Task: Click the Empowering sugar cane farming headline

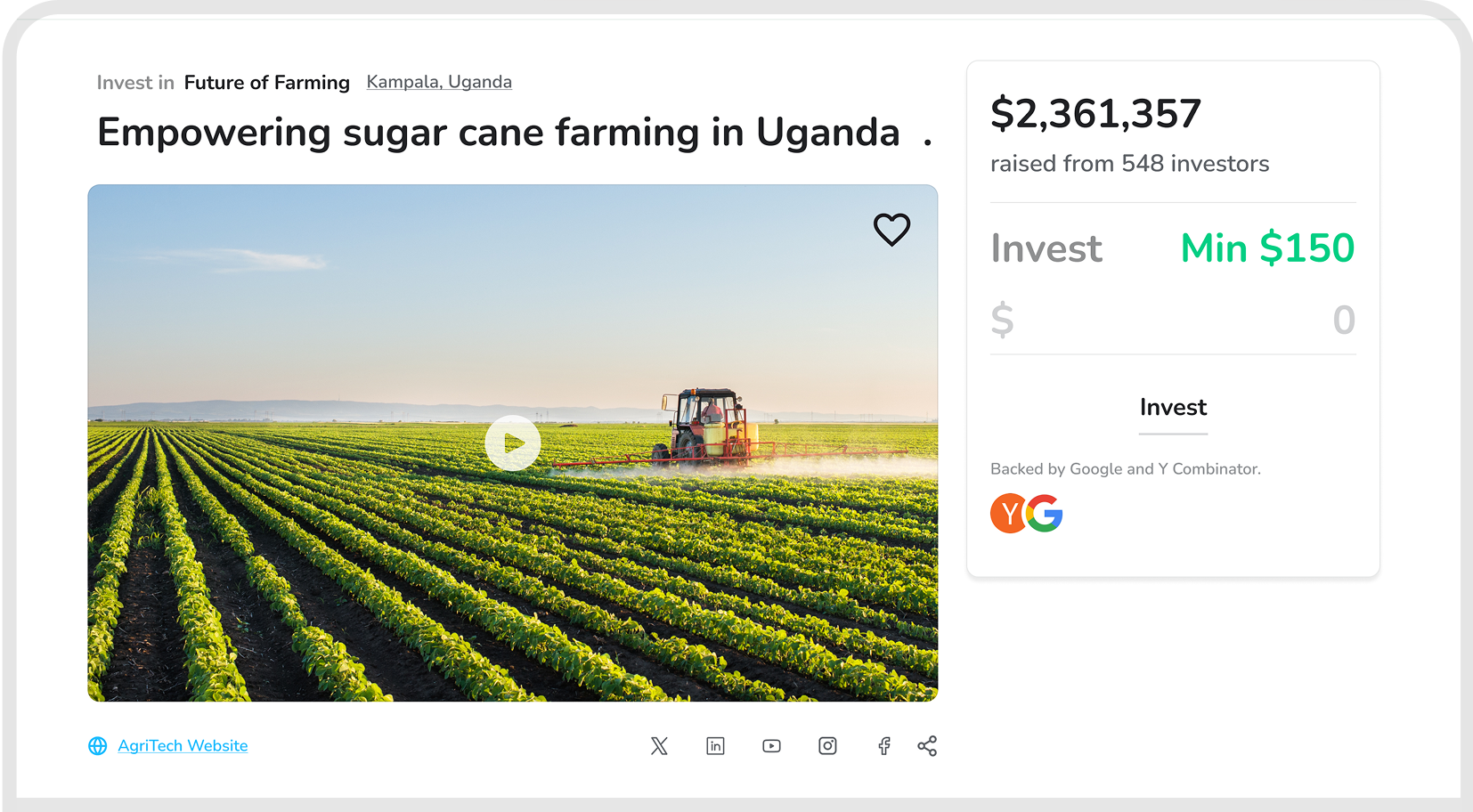Action: pos(498,133)
